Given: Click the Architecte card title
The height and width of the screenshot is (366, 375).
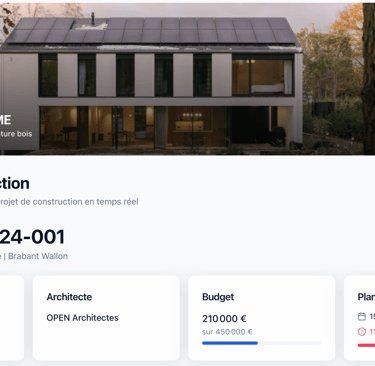Looking at the screenshot, I should pos(69,297).
